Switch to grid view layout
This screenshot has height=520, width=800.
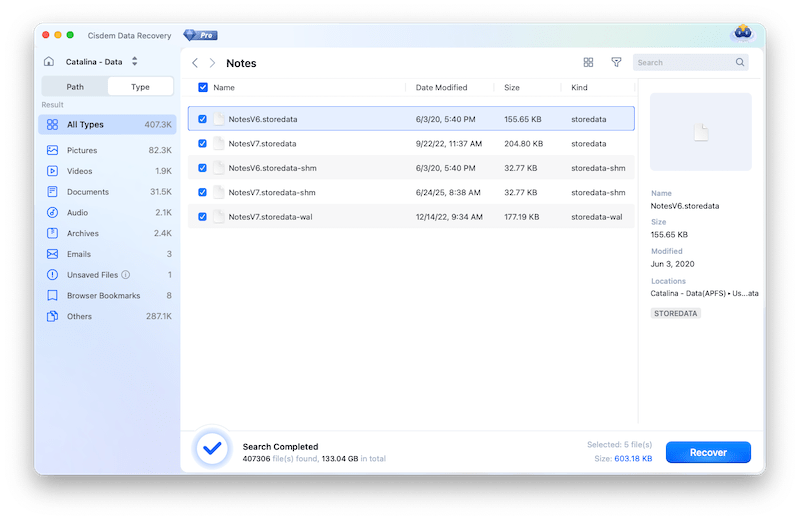(x=588, y=62)
